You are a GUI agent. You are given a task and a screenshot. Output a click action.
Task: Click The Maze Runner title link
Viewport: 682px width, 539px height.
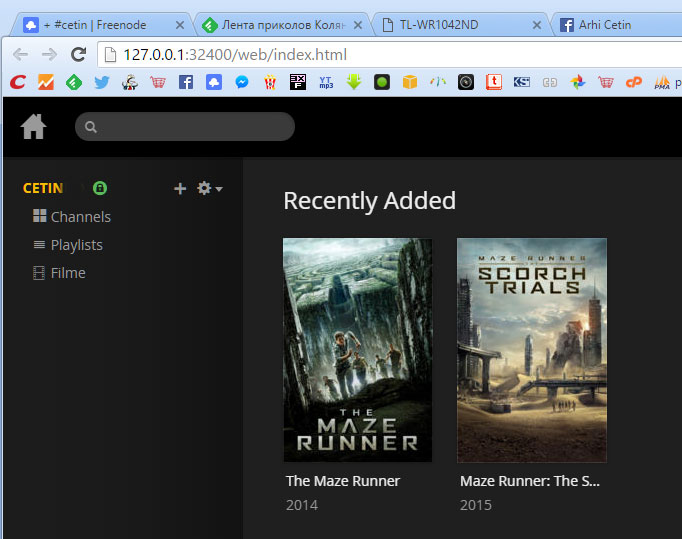click(x=343, y=481)
